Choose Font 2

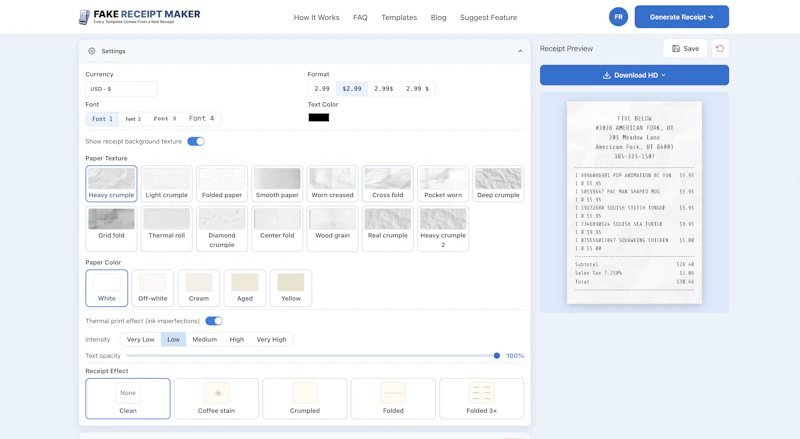[133, 118]
